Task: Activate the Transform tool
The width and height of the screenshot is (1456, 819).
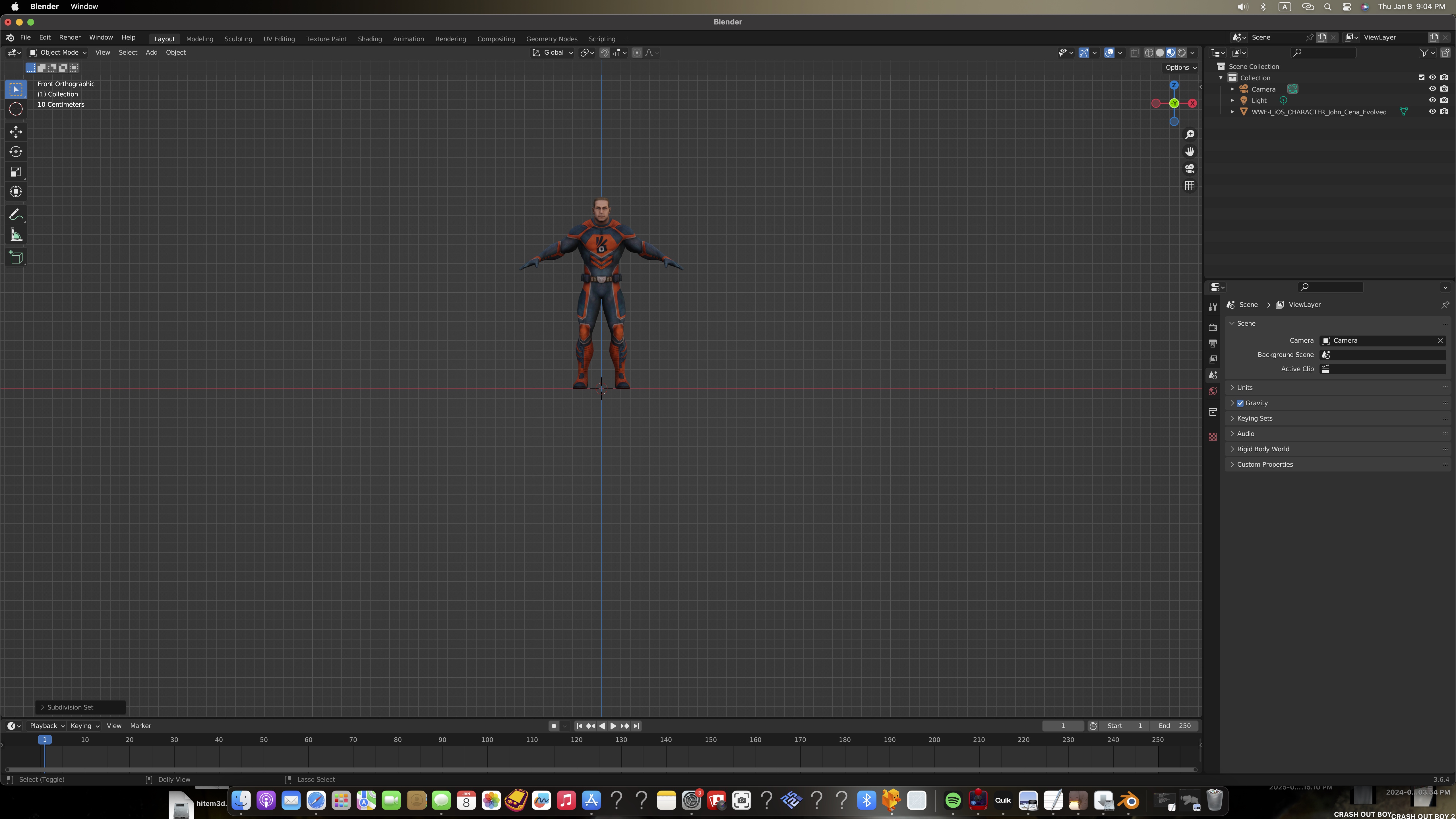Action: 16,192
